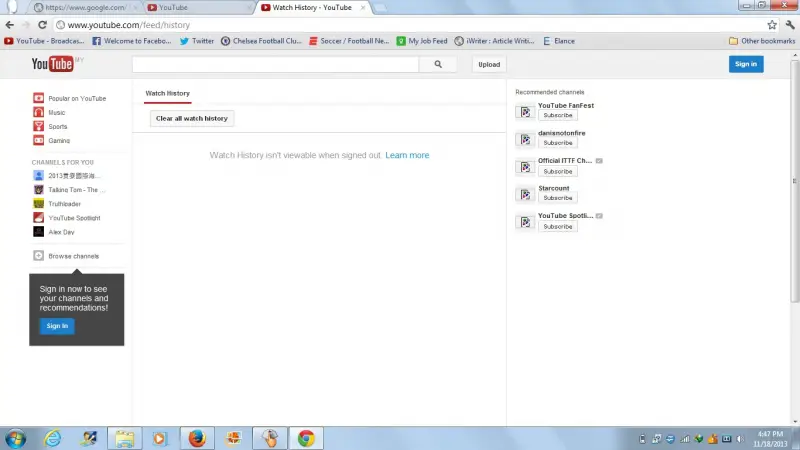This screenshot has width=800, height=450.
Task: Open danisnotonfire channel thumbnail
Action: pyautogui.click(x=525, y=139)
